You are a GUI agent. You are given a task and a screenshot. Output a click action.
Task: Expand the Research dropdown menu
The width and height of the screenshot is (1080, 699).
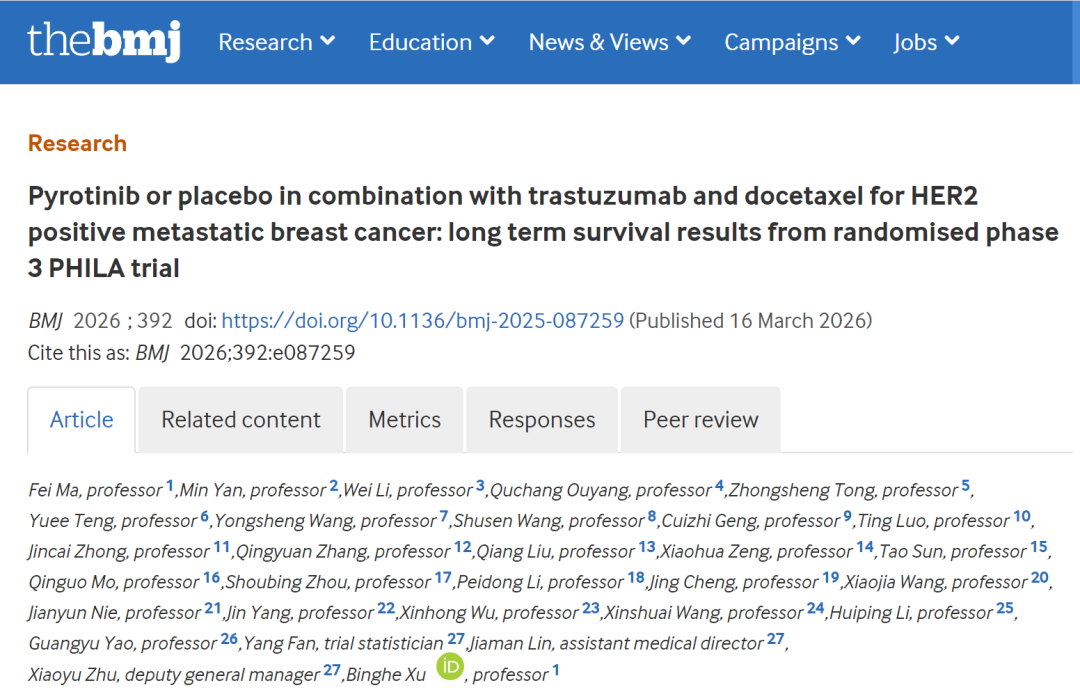pyautogui.click(x=276, y=42)
